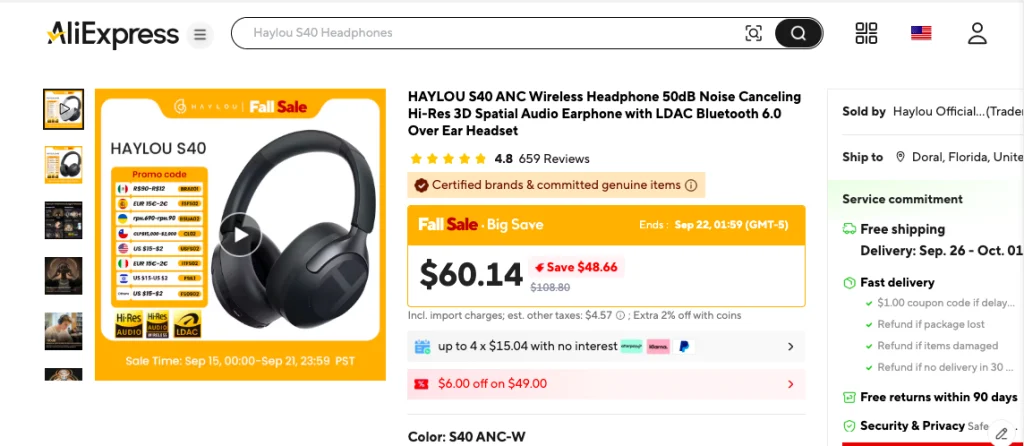Select the first video thumbnail in gallery
This screenshot has height=446, width=1024.
click(x=63, y=109)
